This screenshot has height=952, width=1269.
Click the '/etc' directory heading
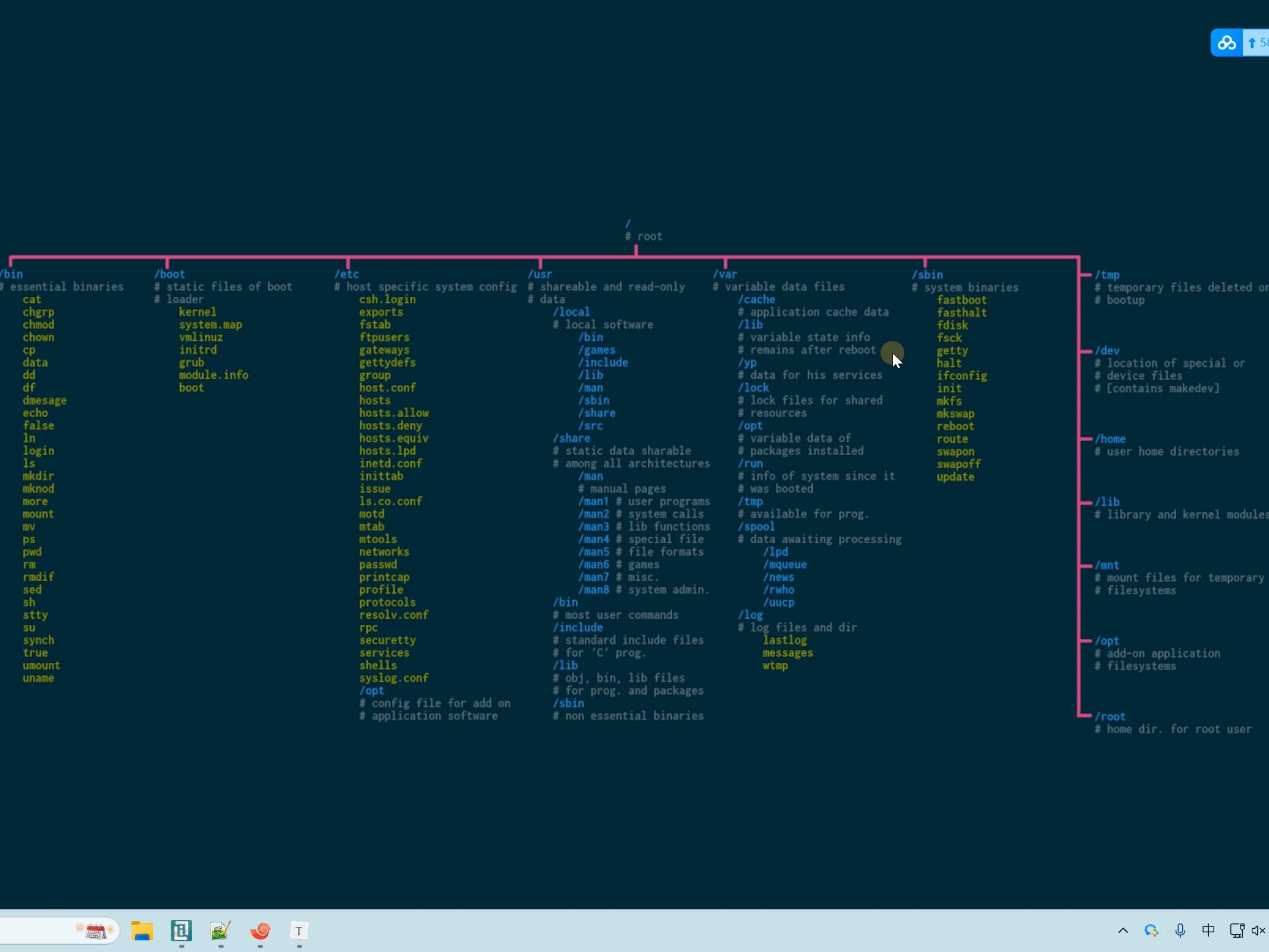pos(346,274)
